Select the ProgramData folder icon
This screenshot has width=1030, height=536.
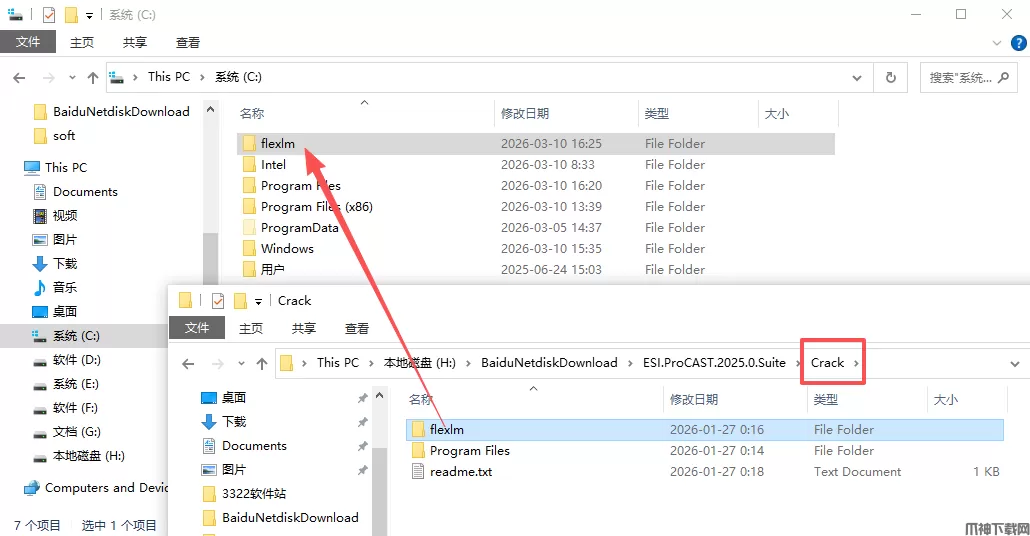tap(249, 227)
